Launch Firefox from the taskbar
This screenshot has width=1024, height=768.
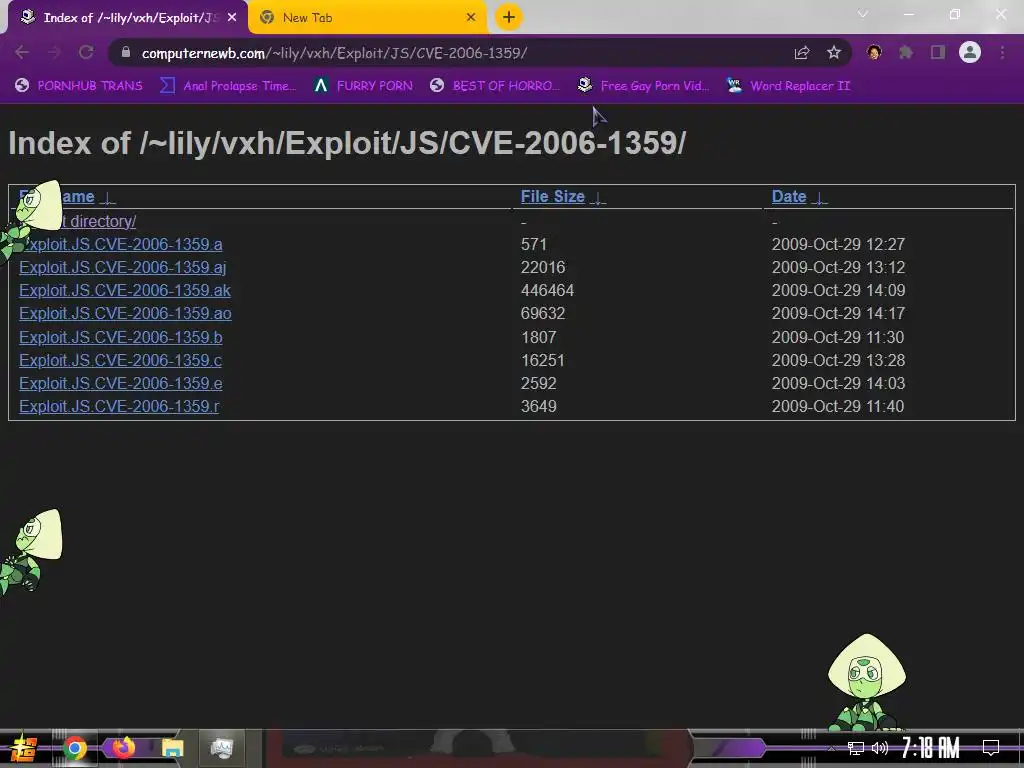123,747
